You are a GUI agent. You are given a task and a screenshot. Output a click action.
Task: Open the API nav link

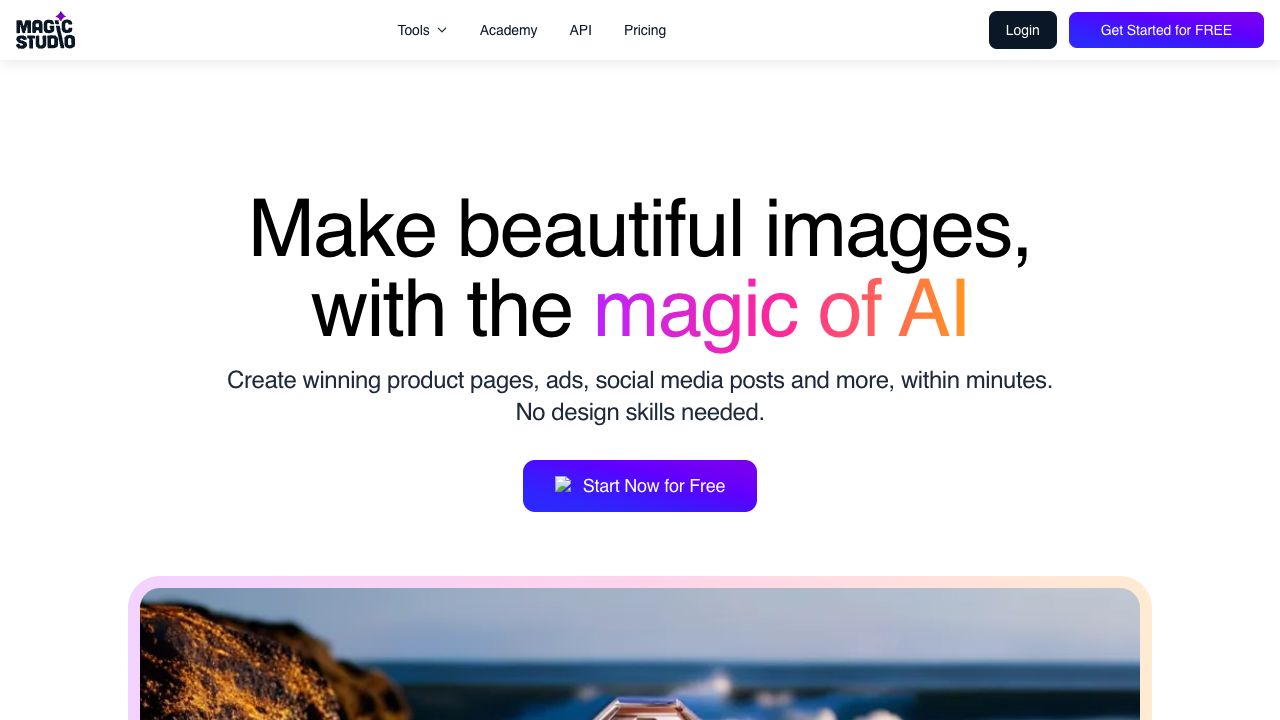pos(581,30)
